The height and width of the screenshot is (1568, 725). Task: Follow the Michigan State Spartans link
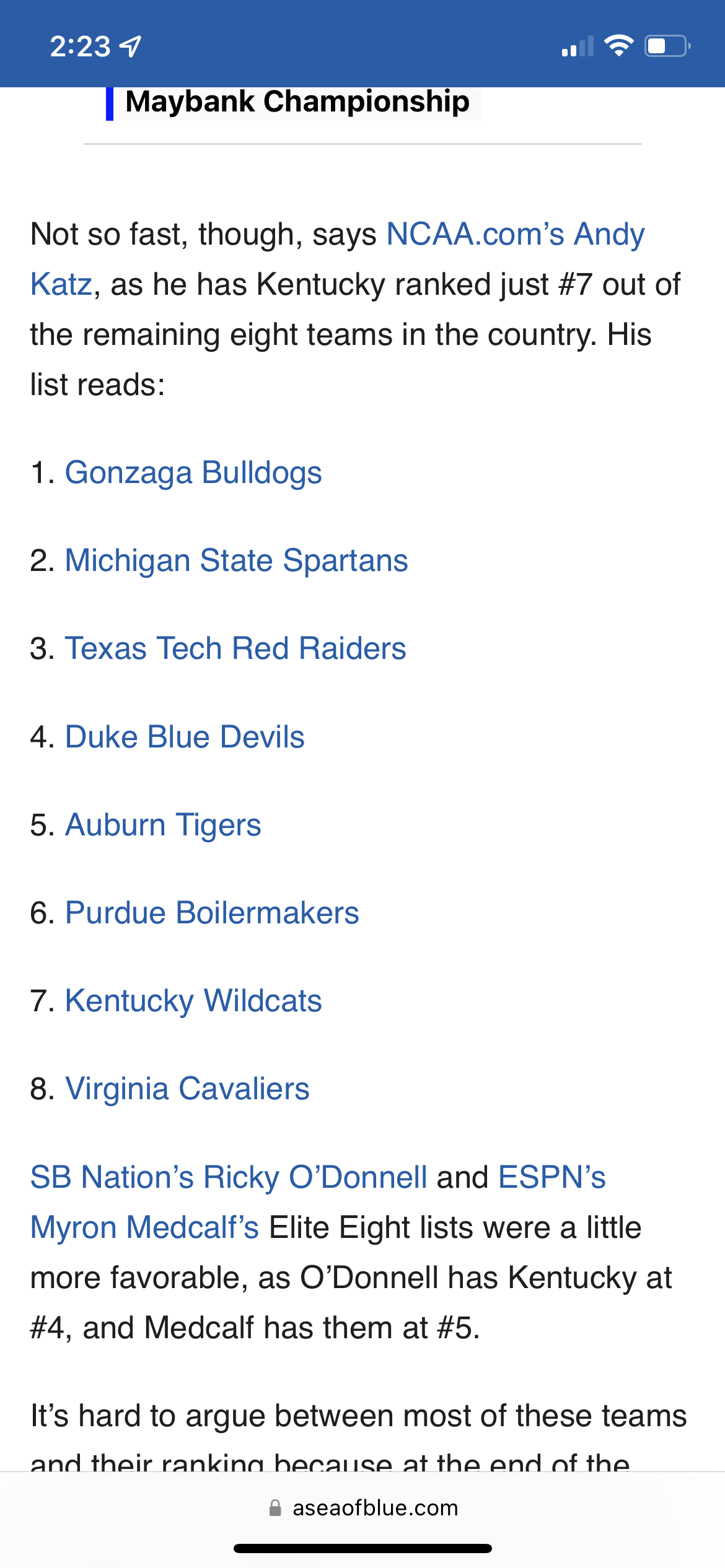pyautogui.click(x=236, y=561)
